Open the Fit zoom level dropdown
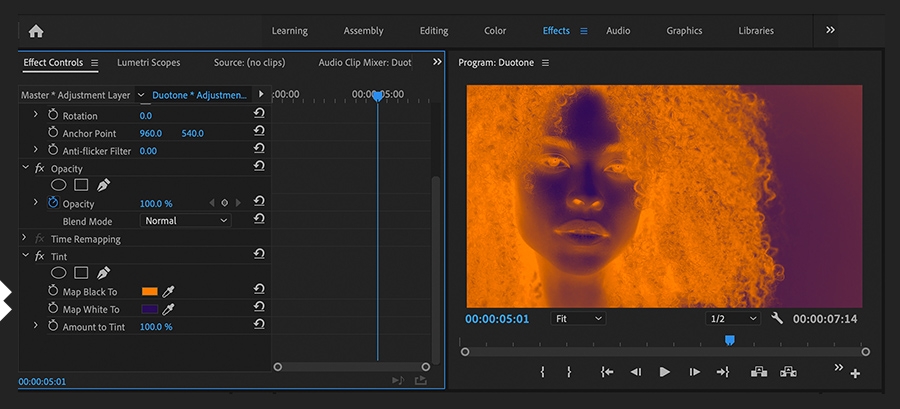 578,318
